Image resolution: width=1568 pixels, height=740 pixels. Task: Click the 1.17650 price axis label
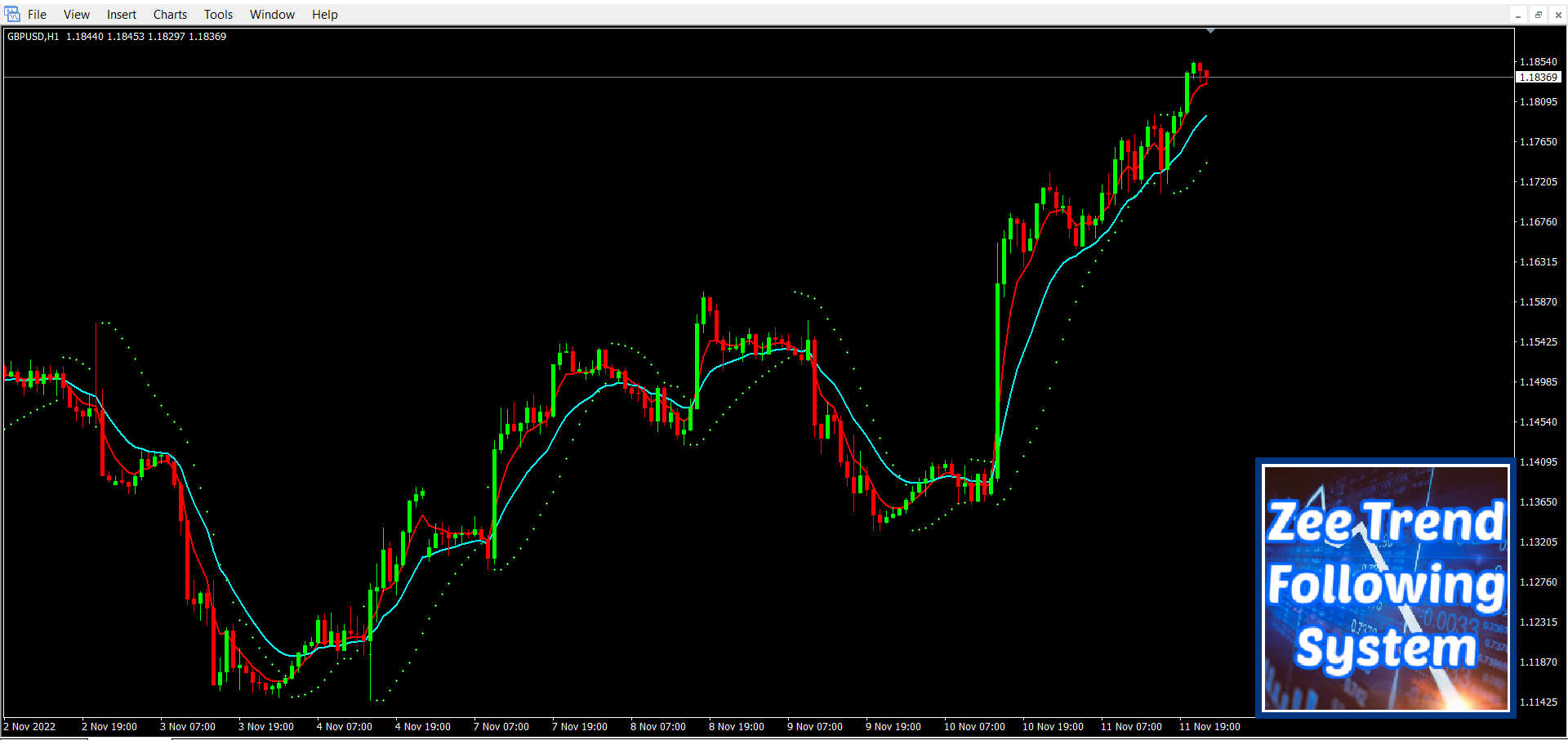click(1538, 142)
